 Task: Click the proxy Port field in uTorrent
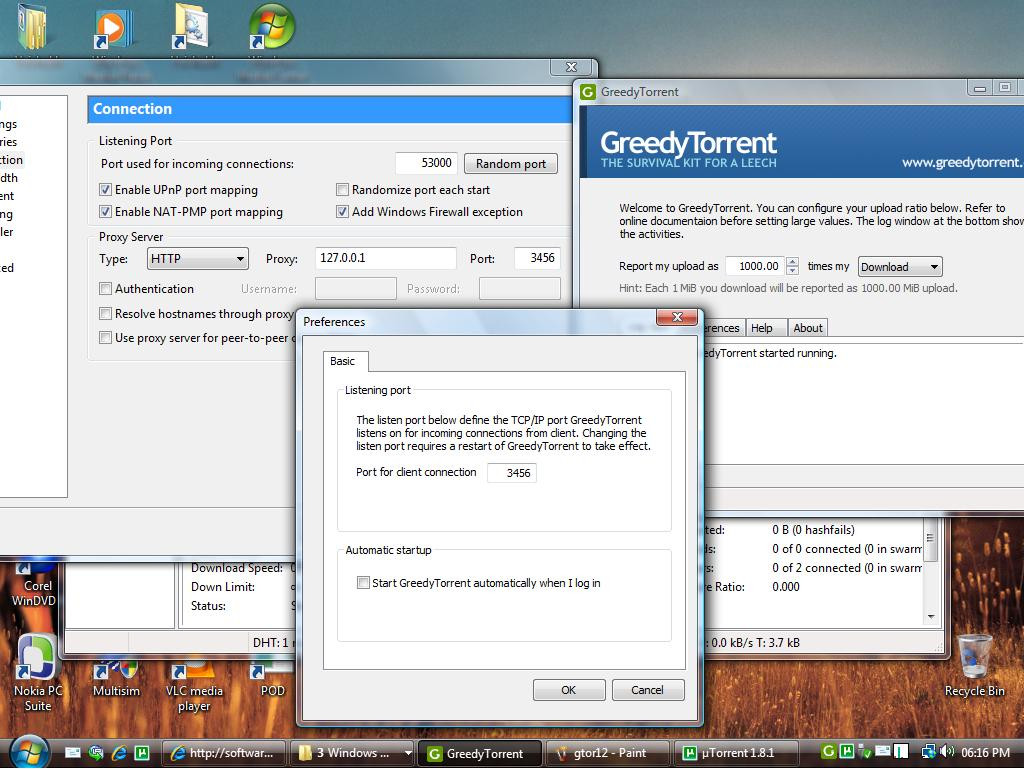[x=537, y=258]
